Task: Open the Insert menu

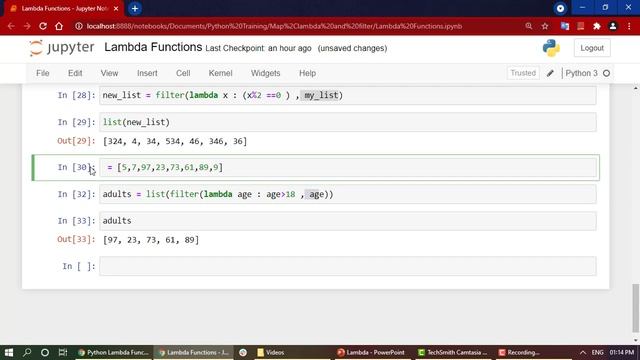Action: 147,73
